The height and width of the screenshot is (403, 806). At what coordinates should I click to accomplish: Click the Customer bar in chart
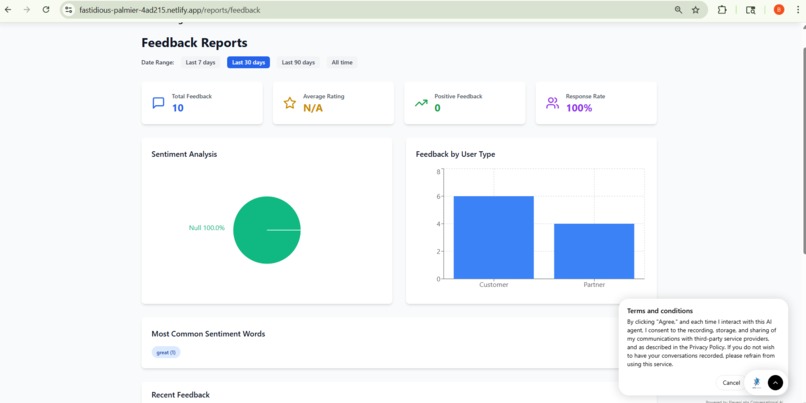(x=493, y=237)
